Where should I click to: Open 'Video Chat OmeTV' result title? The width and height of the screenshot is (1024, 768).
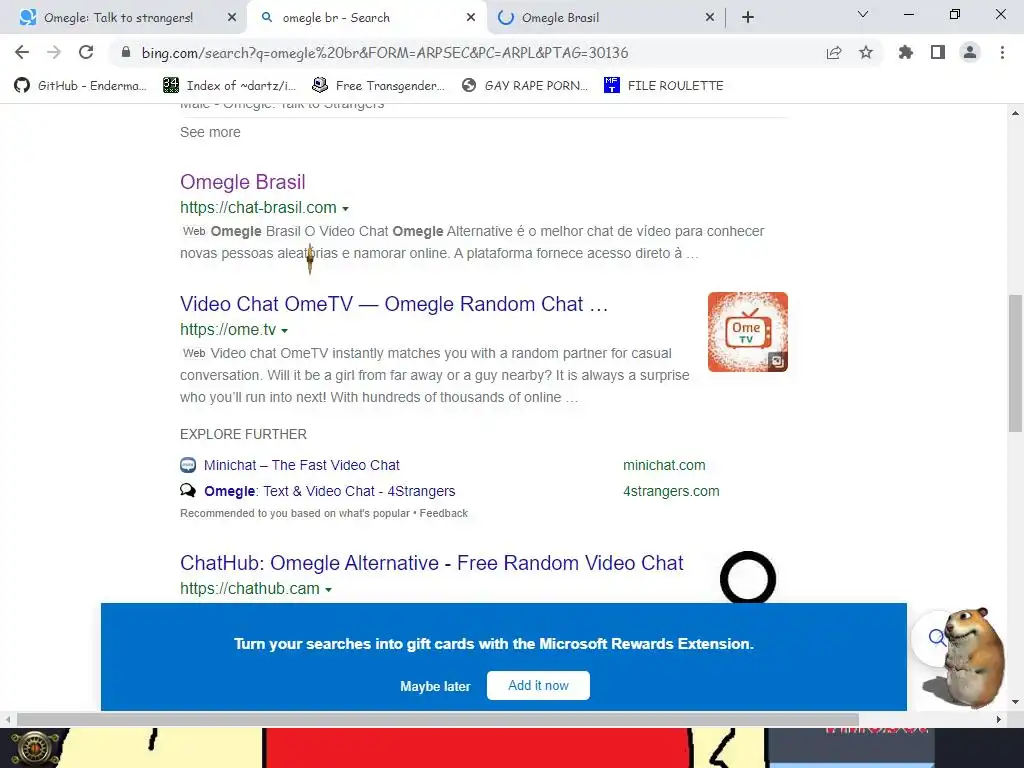pyautogui.click(x=394, y=304)
